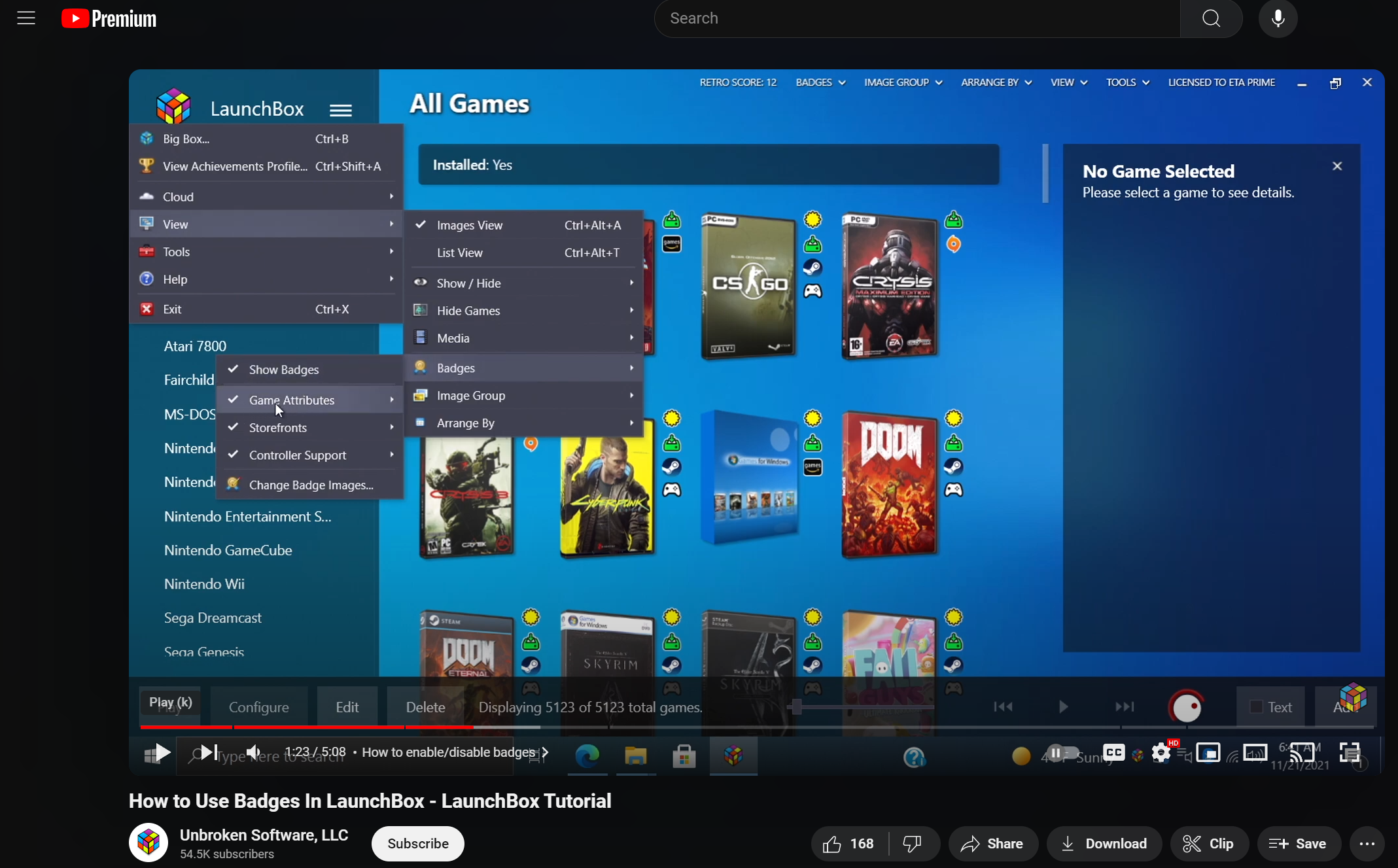Toggle the Controller Support badge option
The image size is (1398, 868).
tap(309, 455)
